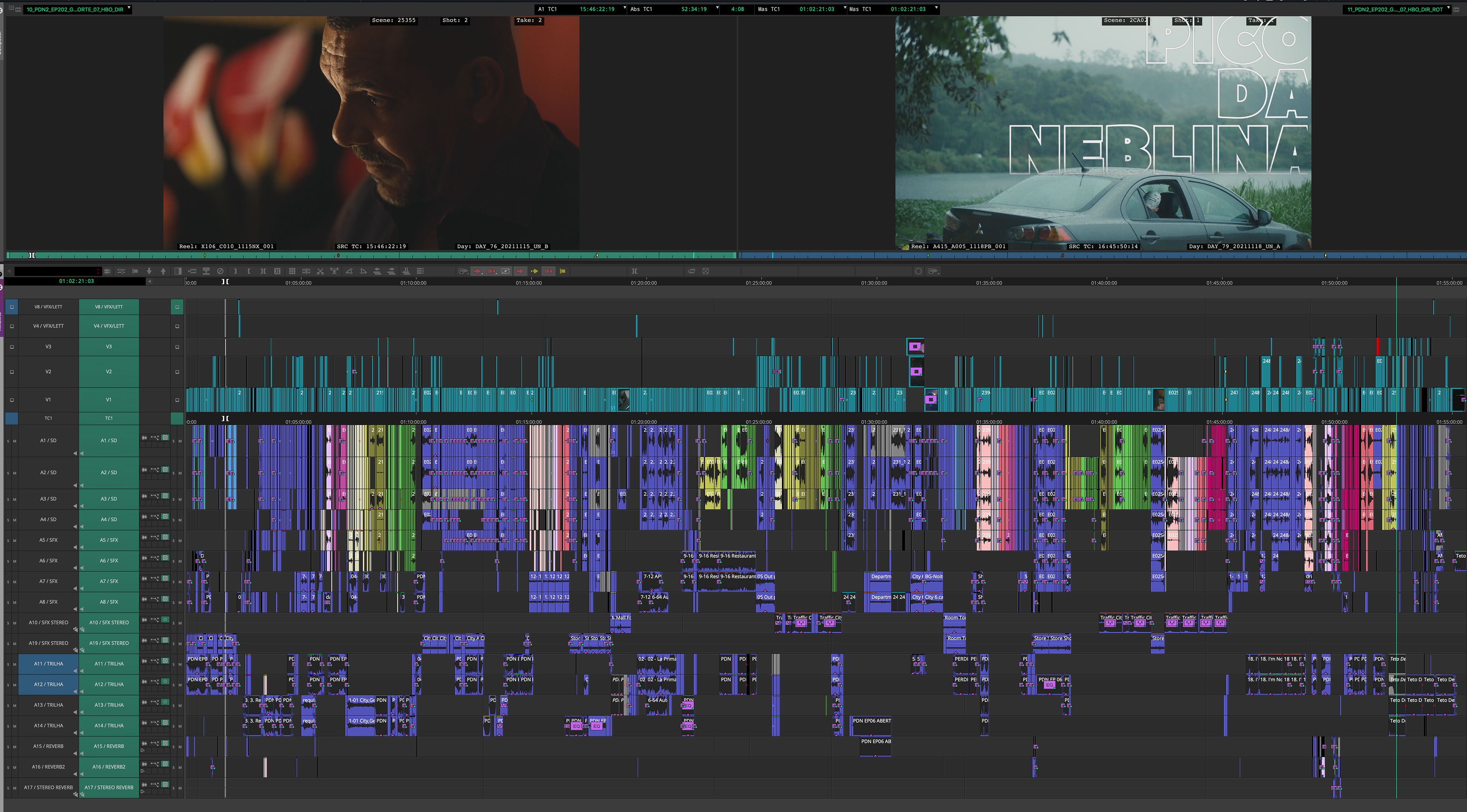
Task: Click the Mark Out bracket icon
Action: pyautogui.click(x=235, y=271)
